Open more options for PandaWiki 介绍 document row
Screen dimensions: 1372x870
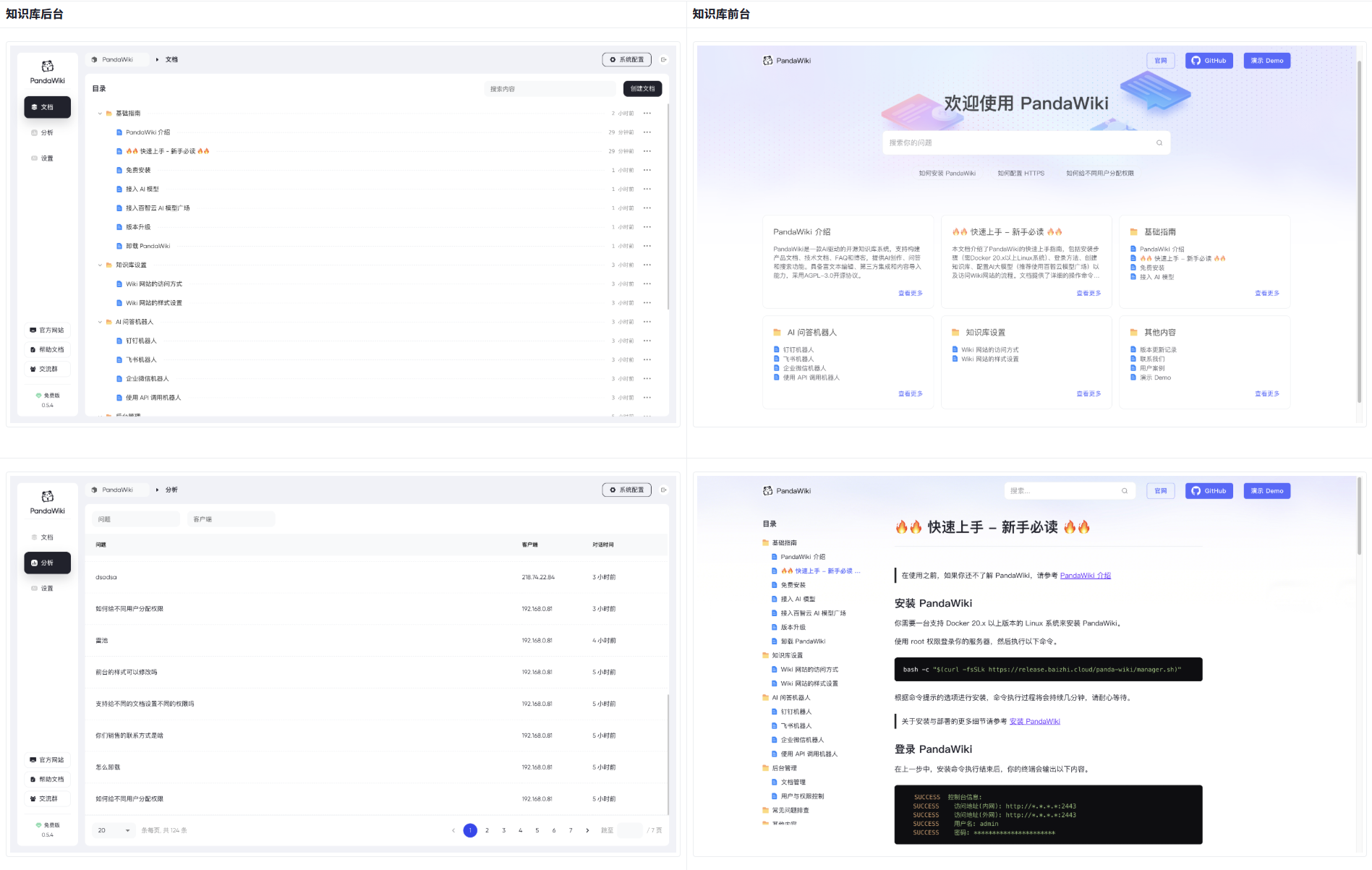pyautogui.click(x=647, y=132)
